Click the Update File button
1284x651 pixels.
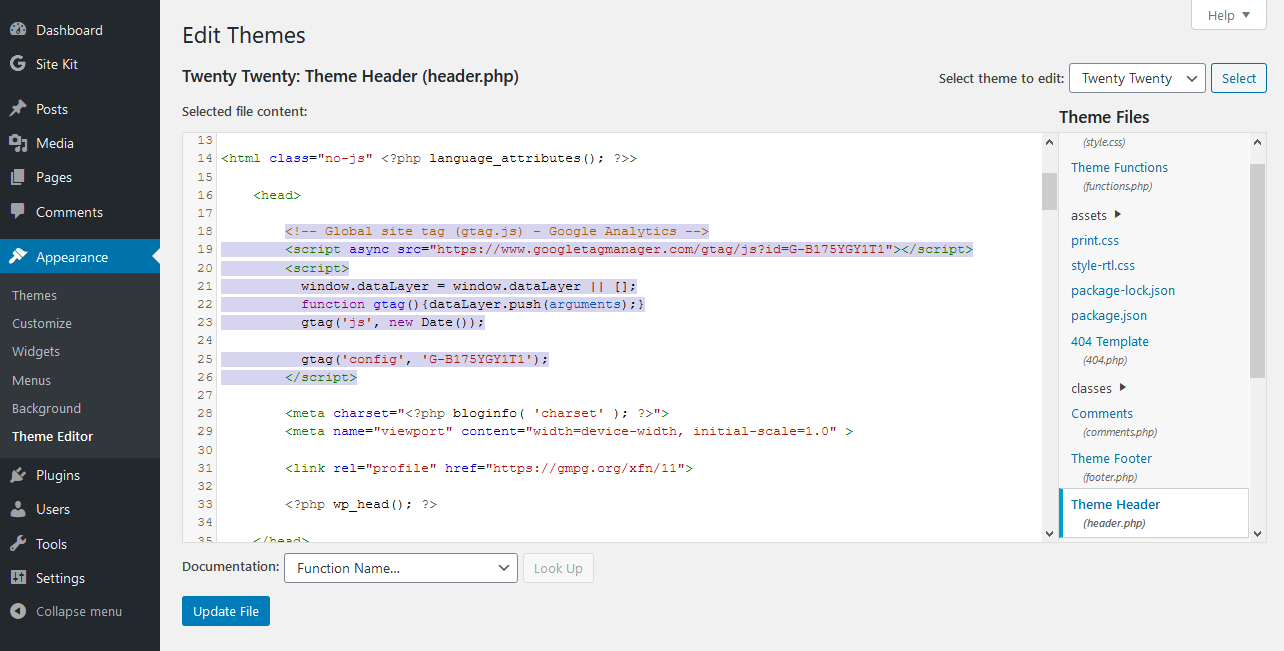click(x=225, y=610)
